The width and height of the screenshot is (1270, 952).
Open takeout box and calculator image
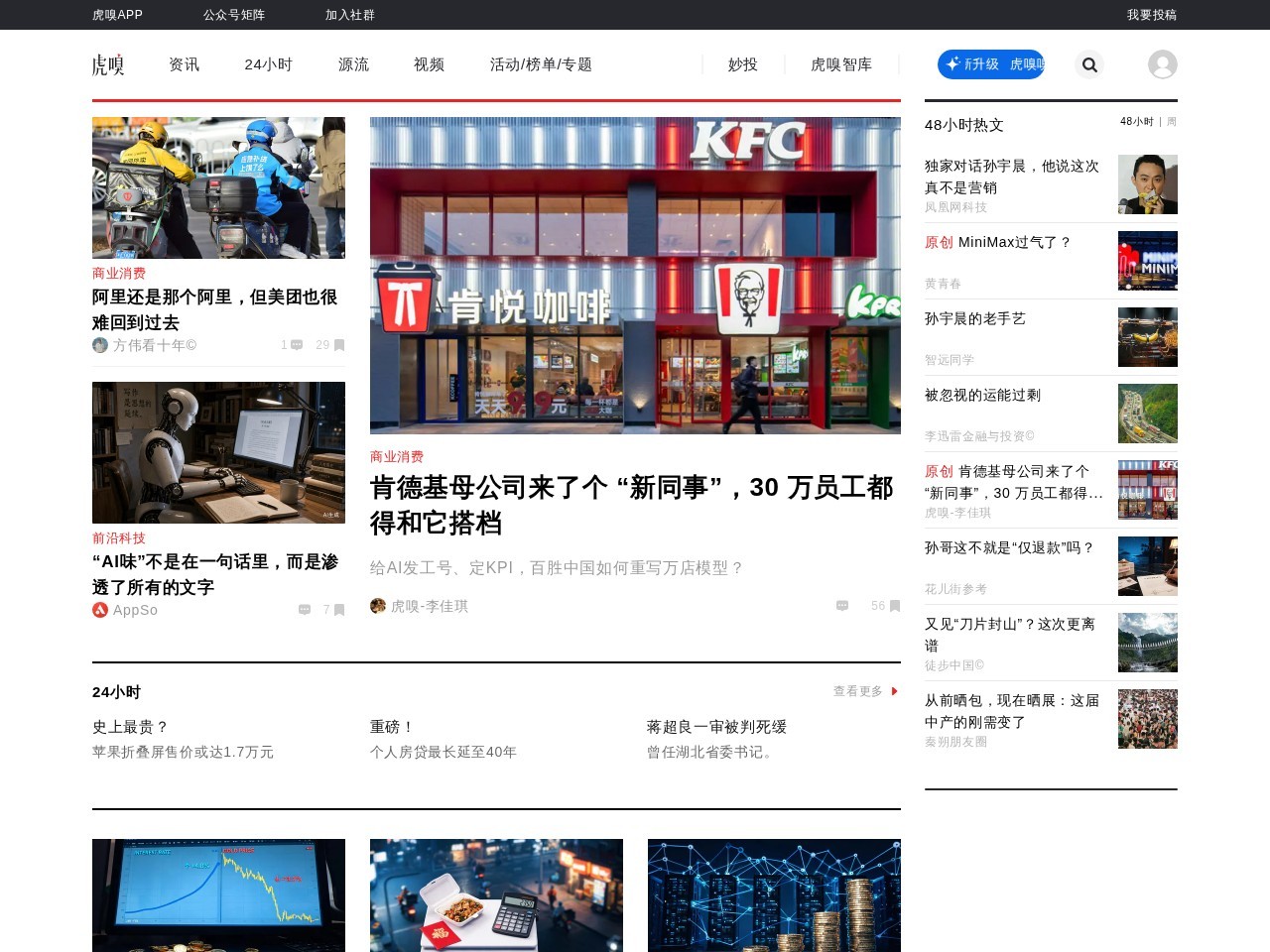point(496,895)
